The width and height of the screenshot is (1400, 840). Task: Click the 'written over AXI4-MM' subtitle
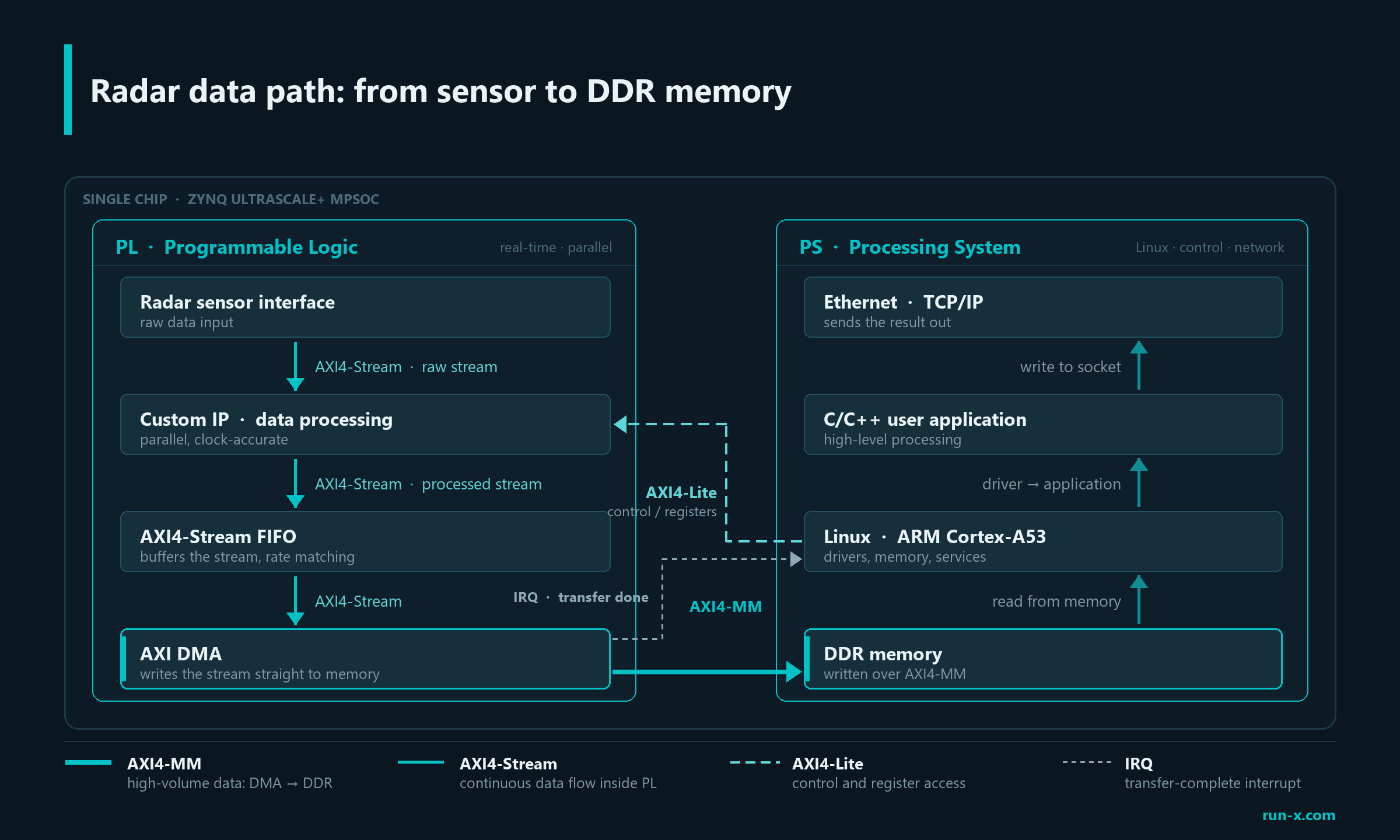pos(895,674)
